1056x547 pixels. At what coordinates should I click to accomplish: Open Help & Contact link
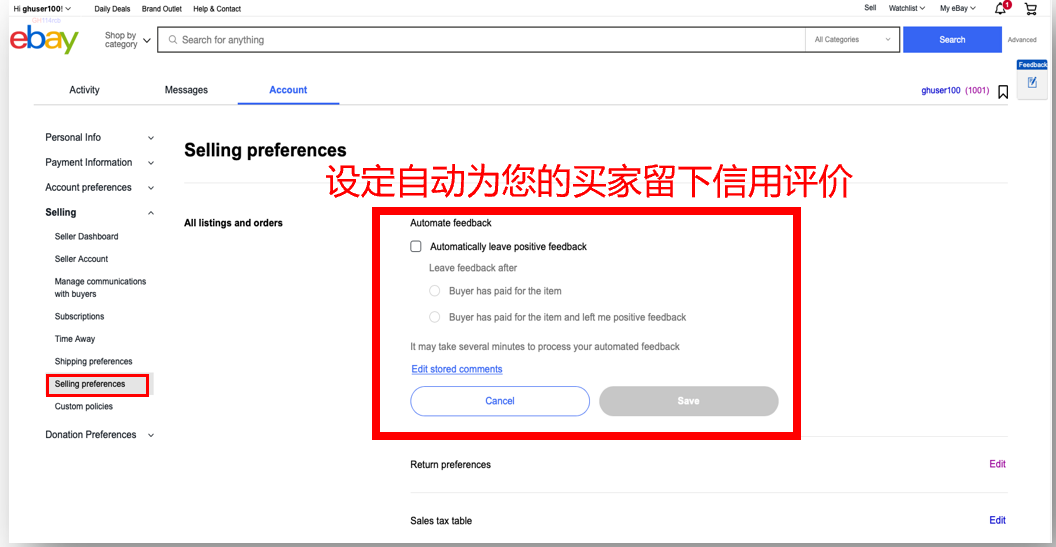(x=217, y=9)
